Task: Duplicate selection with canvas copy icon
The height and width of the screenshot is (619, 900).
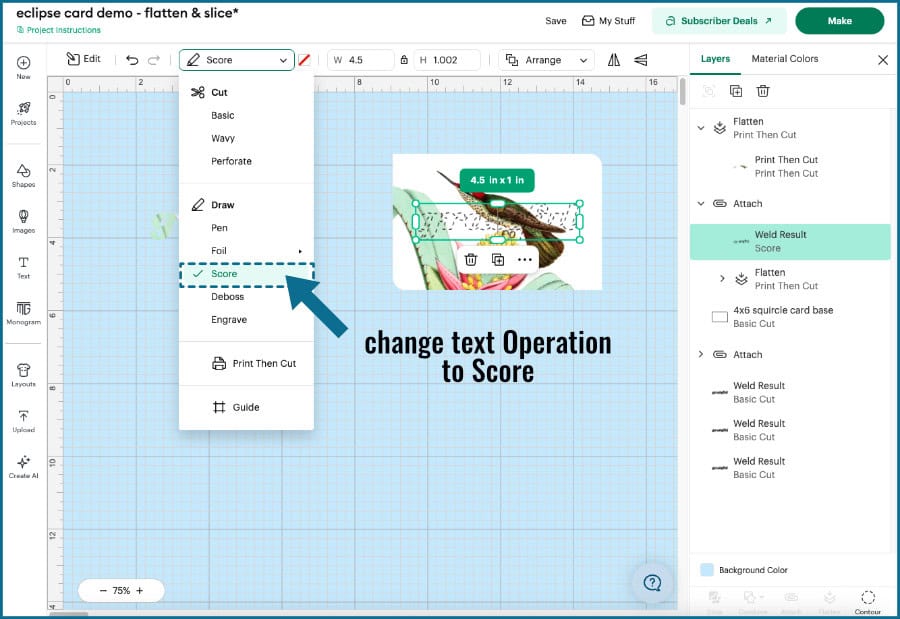Action: pyautogui.click(x=498, y=260)
